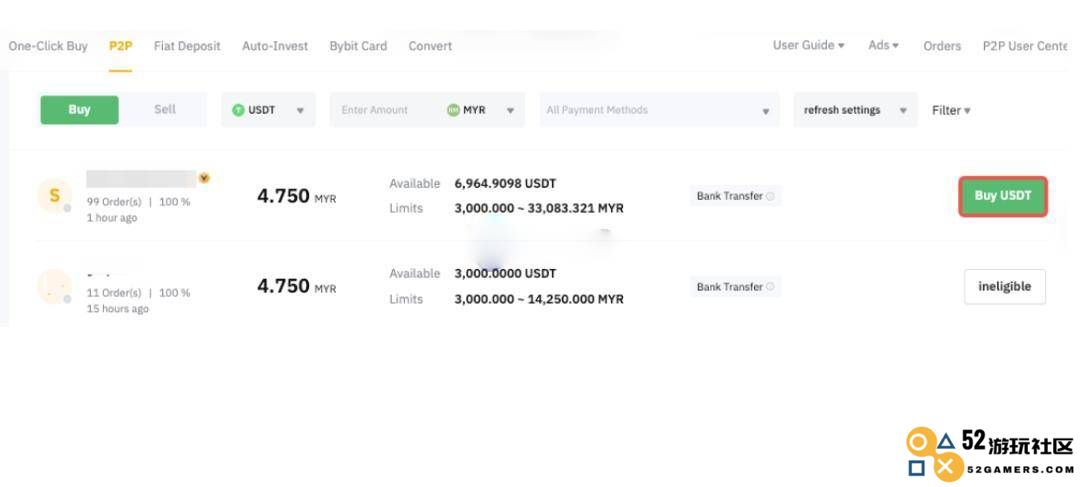The width and height of the screenshot is (1083, 487).
Task: Switch to the Sell toggle
Action: (164, 110)
